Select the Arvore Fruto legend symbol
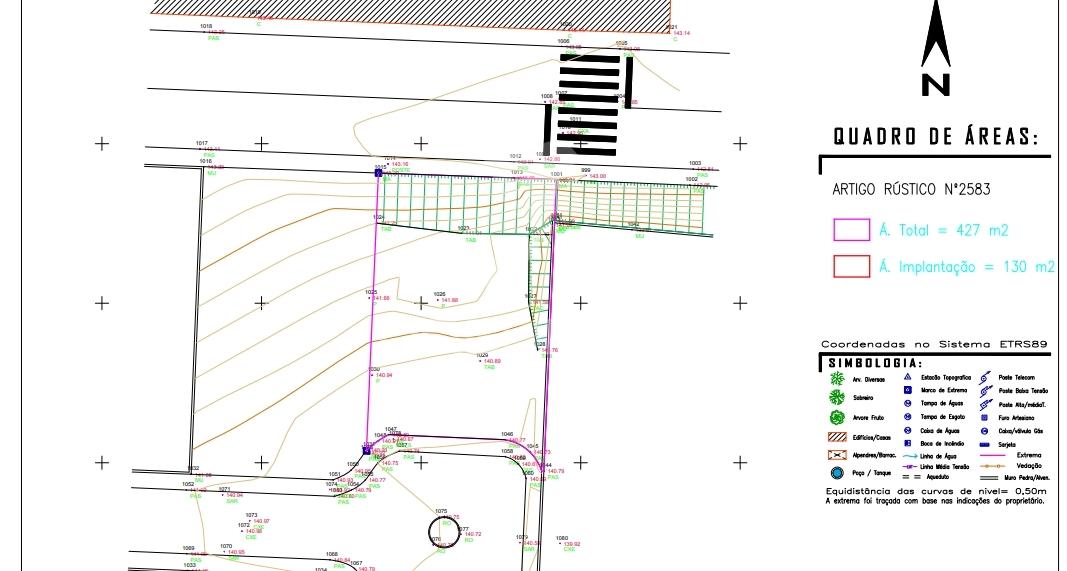 pyautogui.click(x=837, y=417)
